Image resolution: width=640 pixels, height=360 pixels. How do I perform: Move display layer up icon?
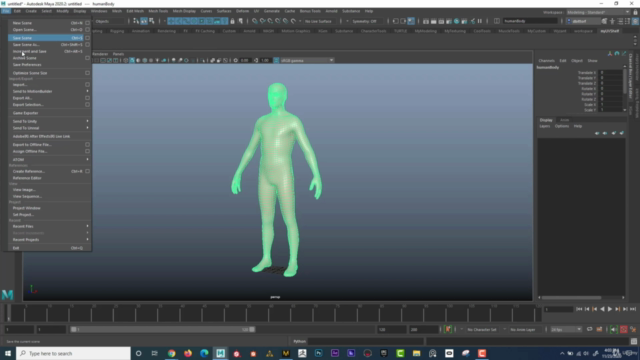tap(597, 133)
